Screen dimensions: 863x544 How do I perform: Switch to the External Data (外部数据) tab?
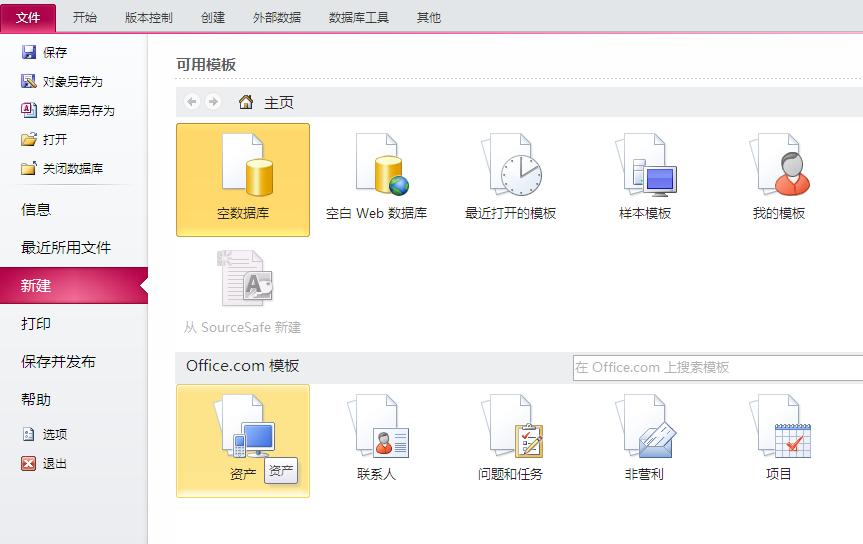(277, 18)
